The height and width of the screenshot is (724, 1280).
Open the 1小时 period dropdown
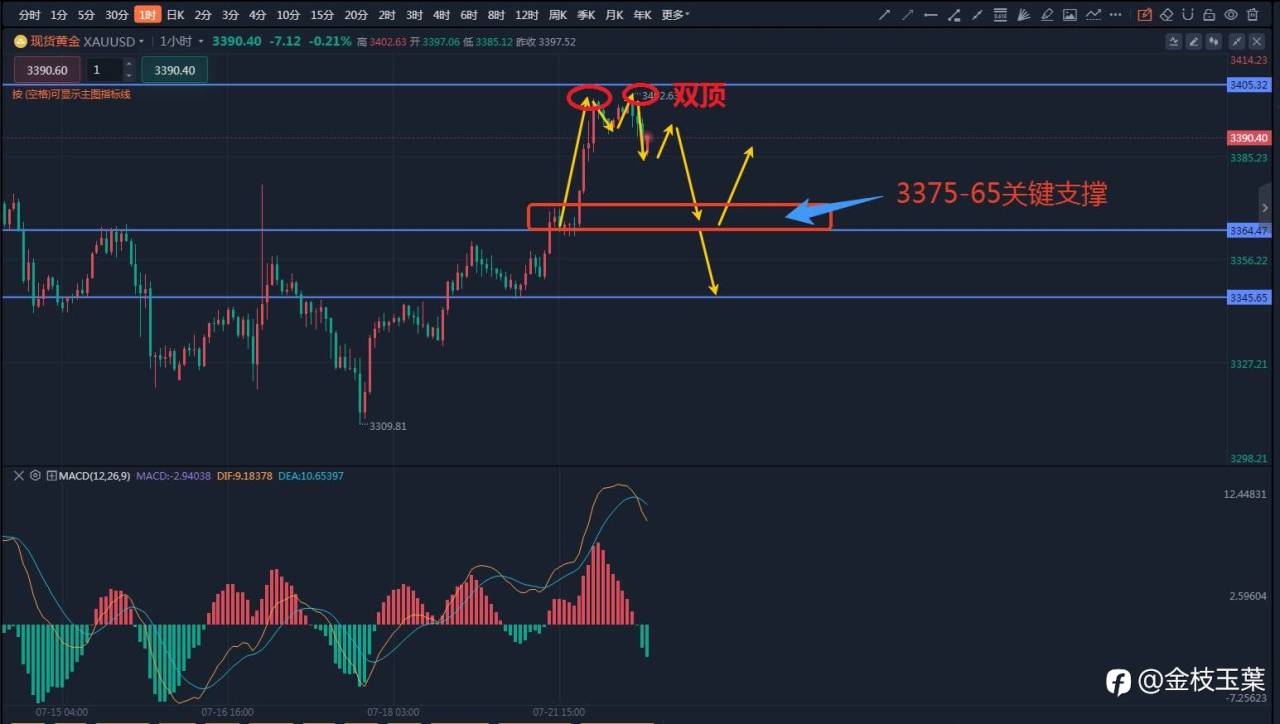[201, 41]
